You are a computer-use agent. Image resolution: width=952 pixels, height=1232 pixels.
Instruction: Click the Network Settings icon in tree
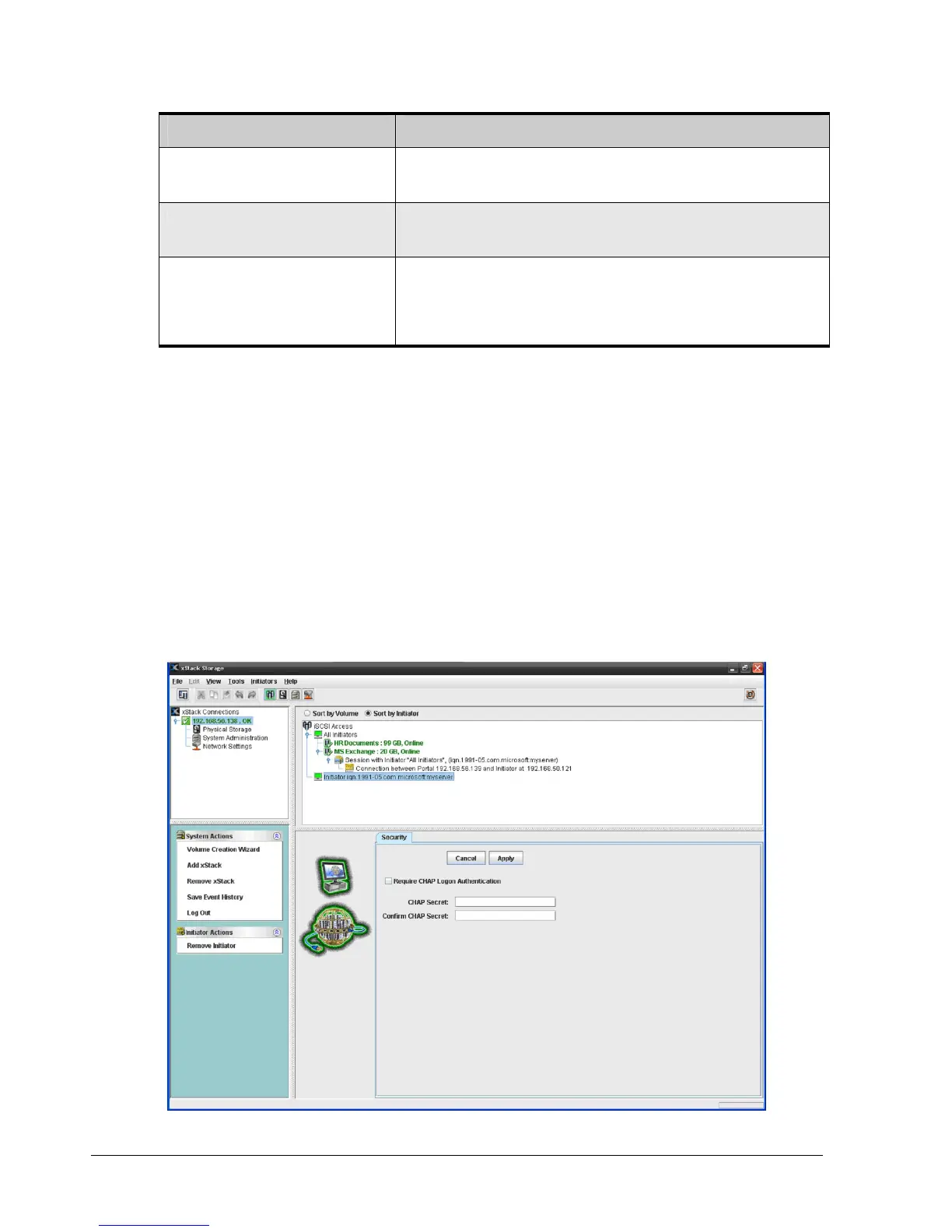pos(197,747)
